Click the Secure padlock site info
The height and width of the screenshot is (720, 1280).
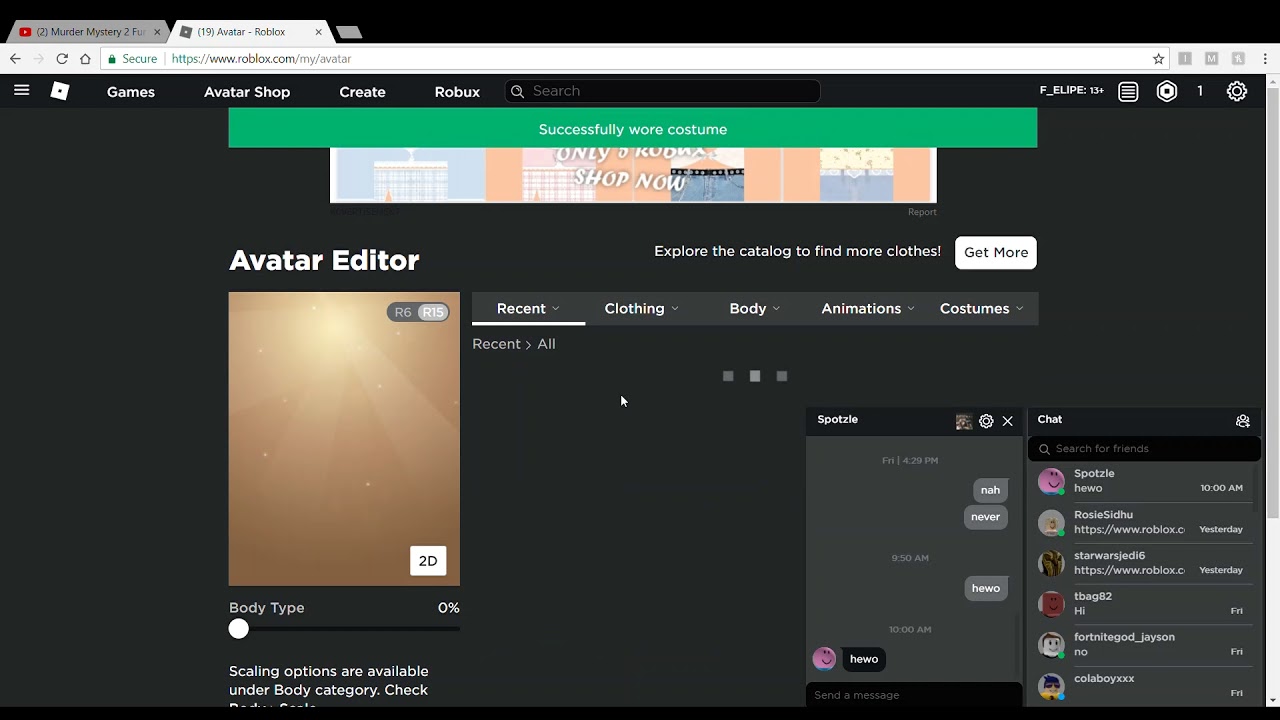132,59
